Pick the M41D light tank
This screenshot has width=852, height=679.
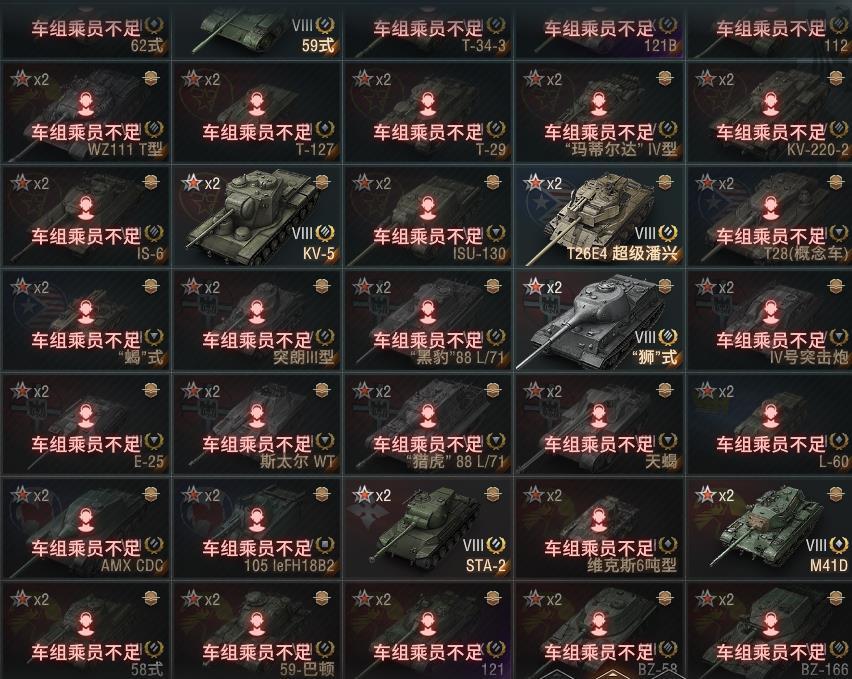[769, 529]
